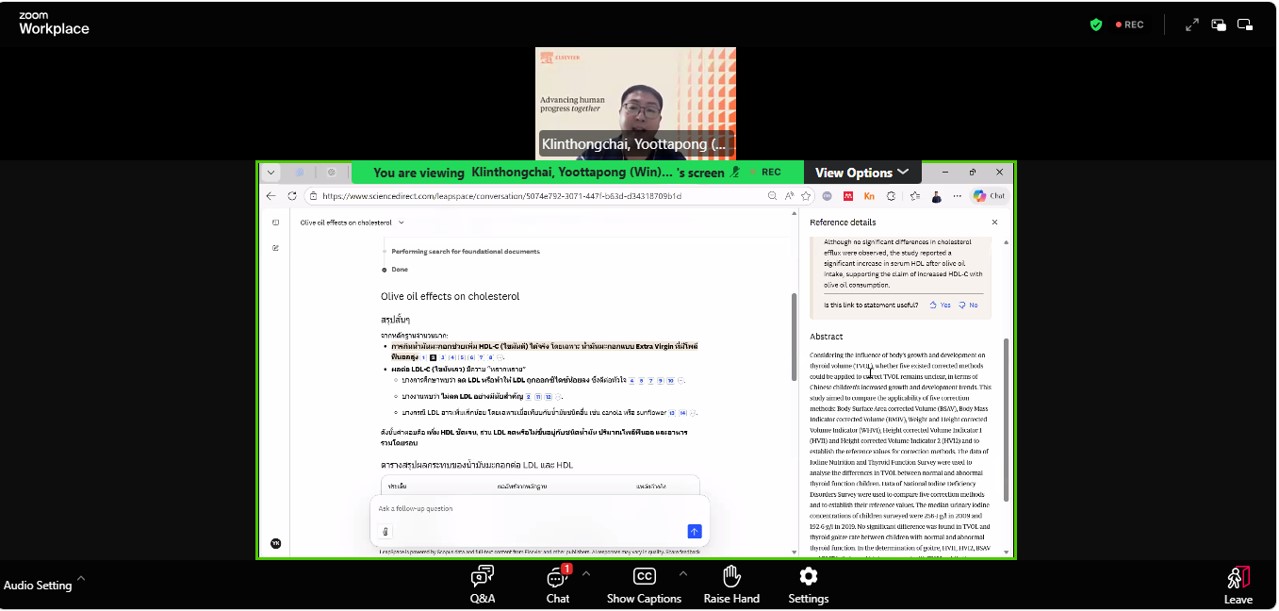
Task: Open the Zoom Chat panel
Action: pos(557,585)
